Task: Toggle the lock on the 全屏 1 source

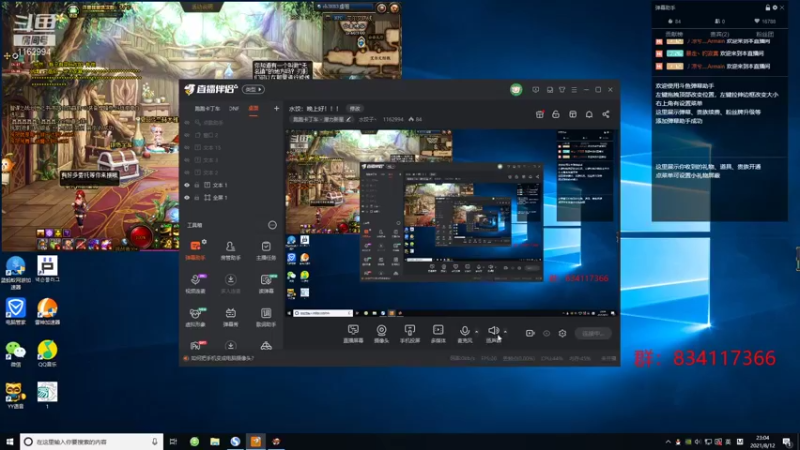Action: click(x=197, y=197)
